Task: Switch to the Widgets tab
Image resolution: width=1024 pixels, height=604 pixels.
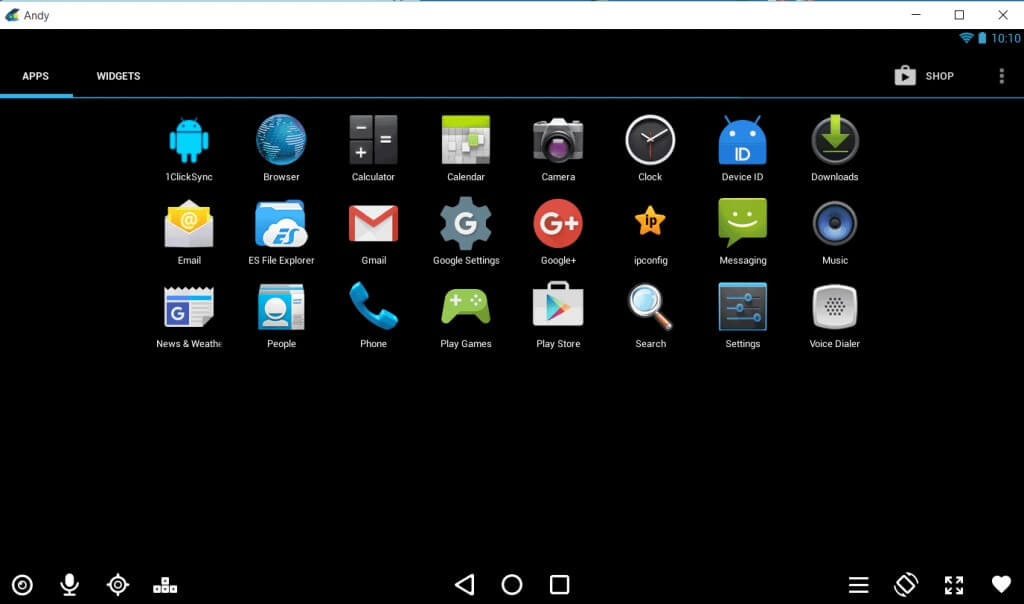Action: (x=118, y=76)
